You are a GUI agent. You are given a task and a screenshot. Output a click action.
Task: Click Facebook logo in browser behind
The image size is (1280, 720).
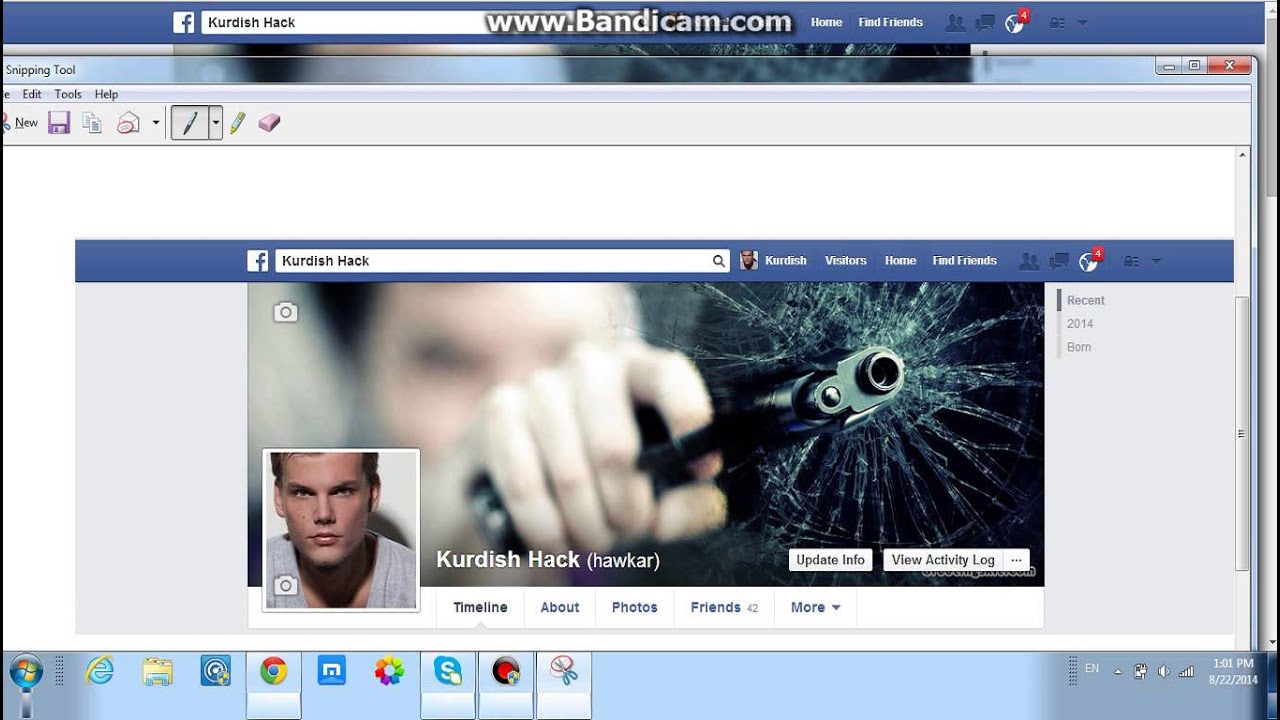[183, 22]
